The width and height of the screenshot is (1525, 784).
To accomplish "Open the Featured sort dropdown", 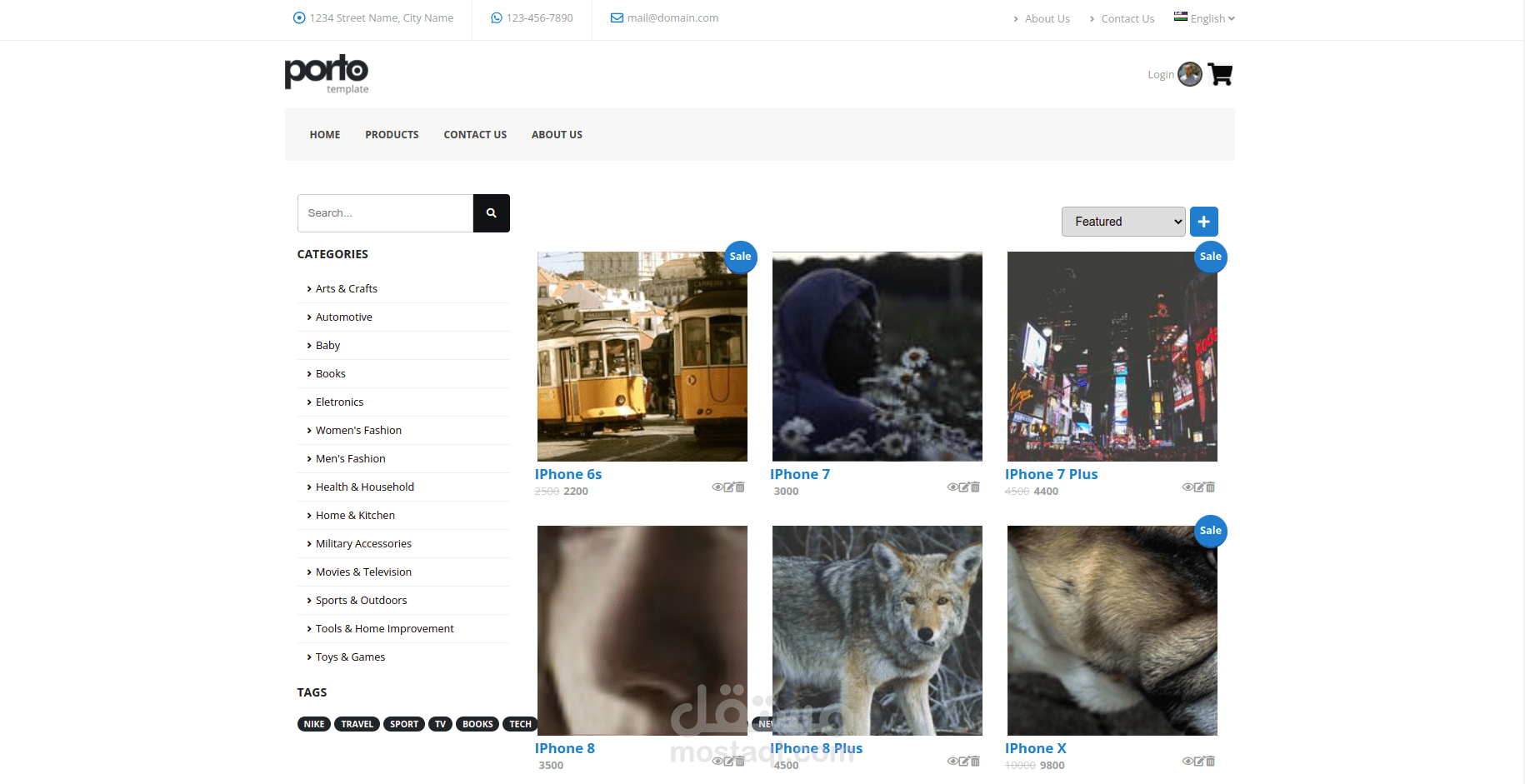I will pyautogui.click(x=1123, y=222).
